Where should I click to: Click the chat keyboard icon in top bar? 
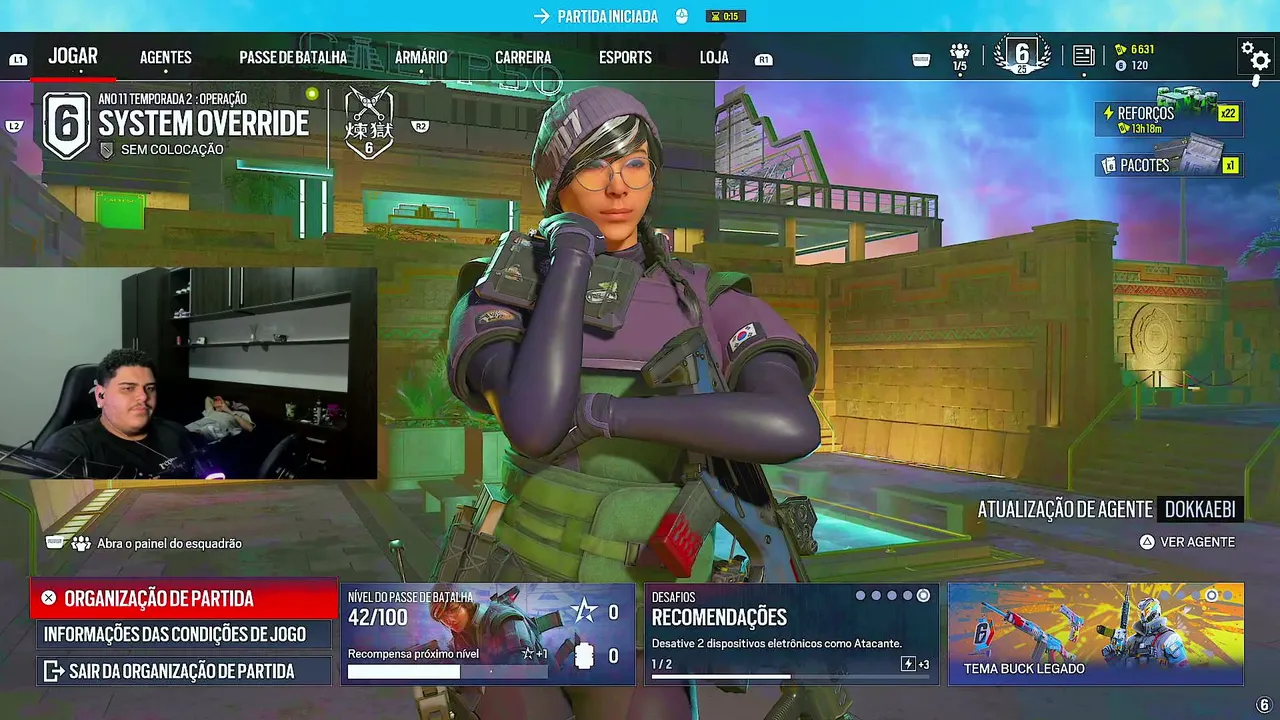pos(922,60)
